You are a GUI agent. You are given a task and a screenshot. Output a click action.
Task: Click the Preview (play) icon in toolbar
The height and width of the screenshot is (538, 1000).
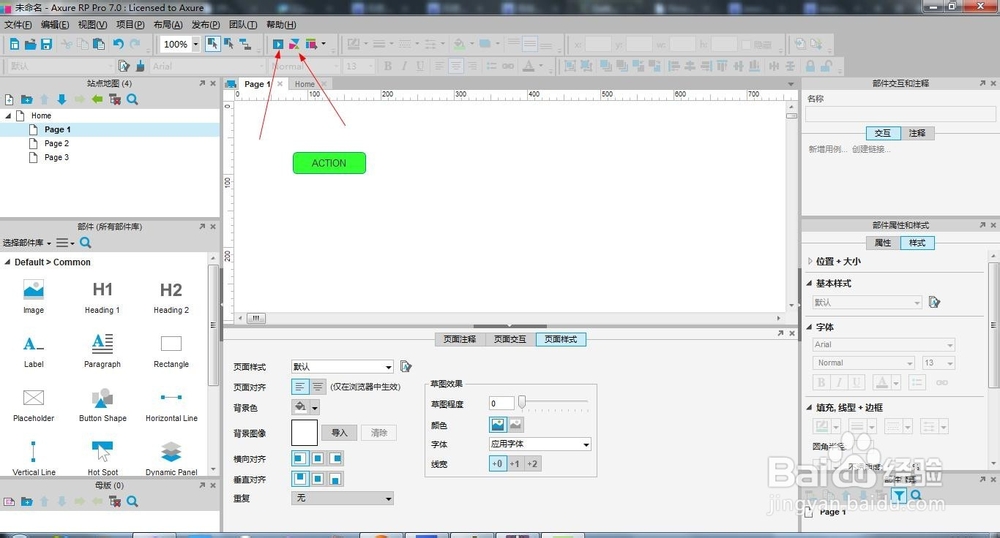click(278, 44)
